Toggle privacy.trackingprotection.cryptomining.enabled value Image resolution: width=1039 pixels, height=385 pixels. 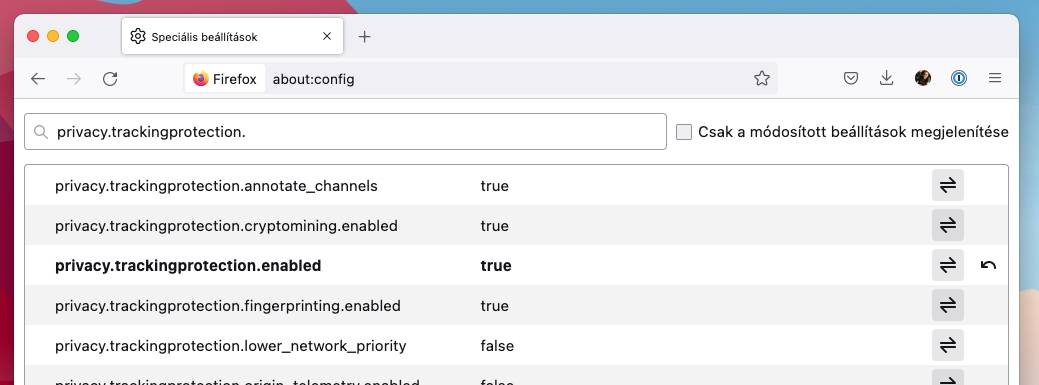coord(948,225)
